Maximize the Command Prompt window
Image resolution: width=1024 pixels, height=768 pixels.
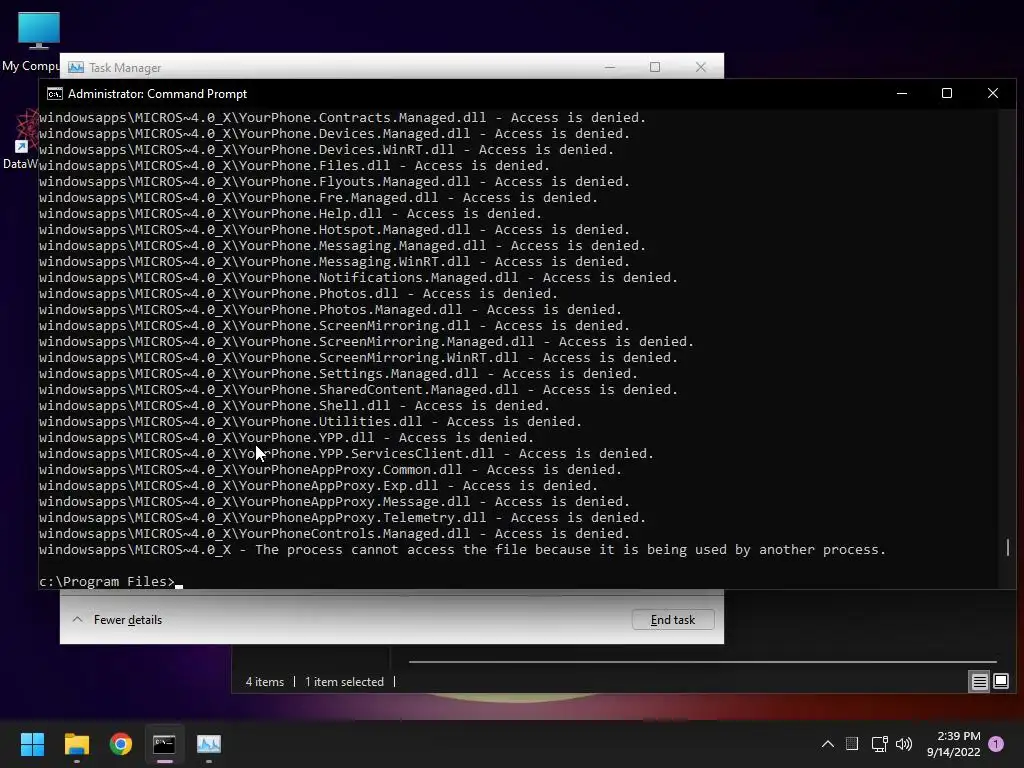946,93
